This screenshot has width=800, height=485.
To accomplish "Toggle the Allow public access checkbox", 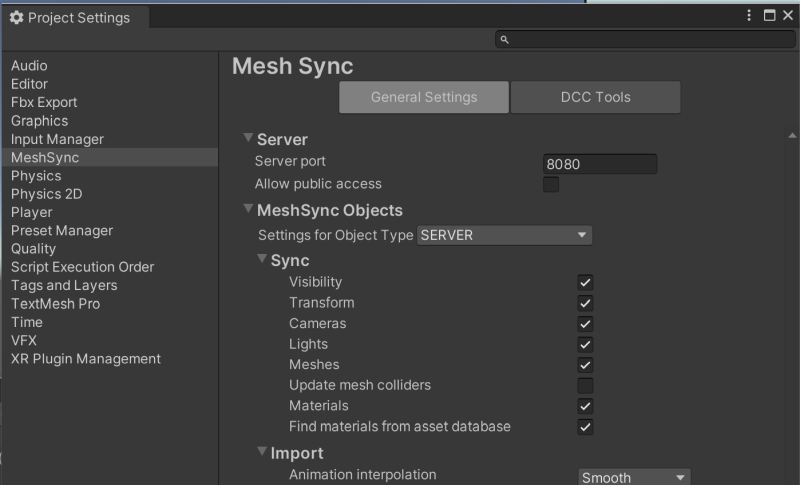I will [x=551, y=185].
